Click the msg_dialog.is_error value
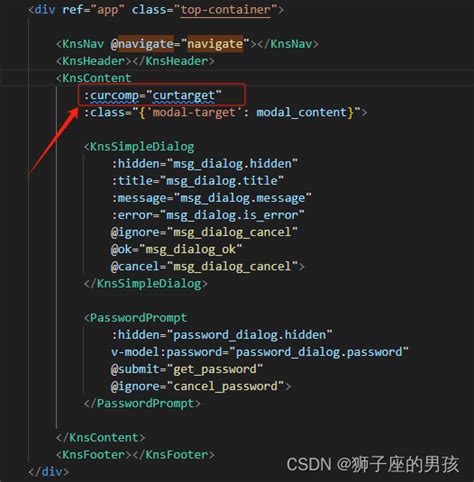 pyautogui.click(x=232, y=215)
